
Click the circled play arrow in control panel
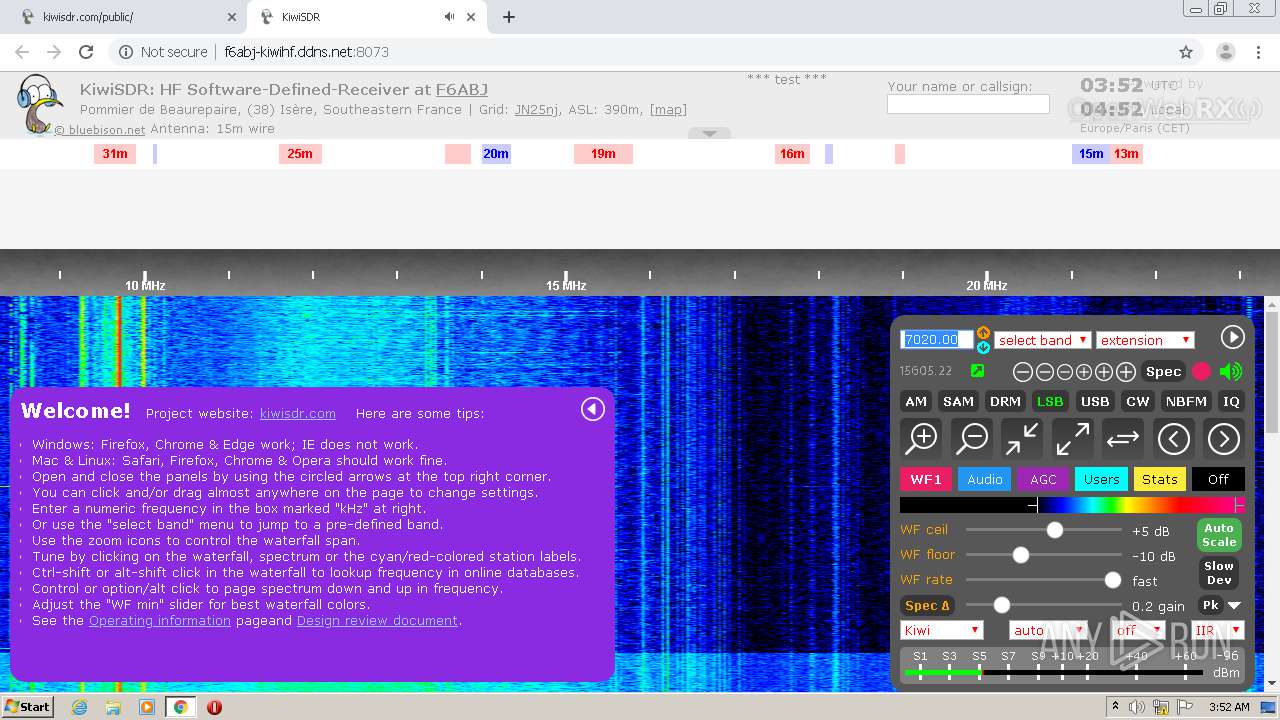(x=1232, y=338)
